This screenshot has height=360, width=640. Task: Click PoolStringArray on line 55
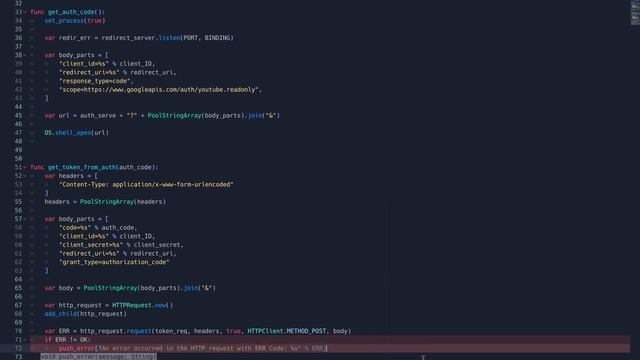[x=107, y=202]
